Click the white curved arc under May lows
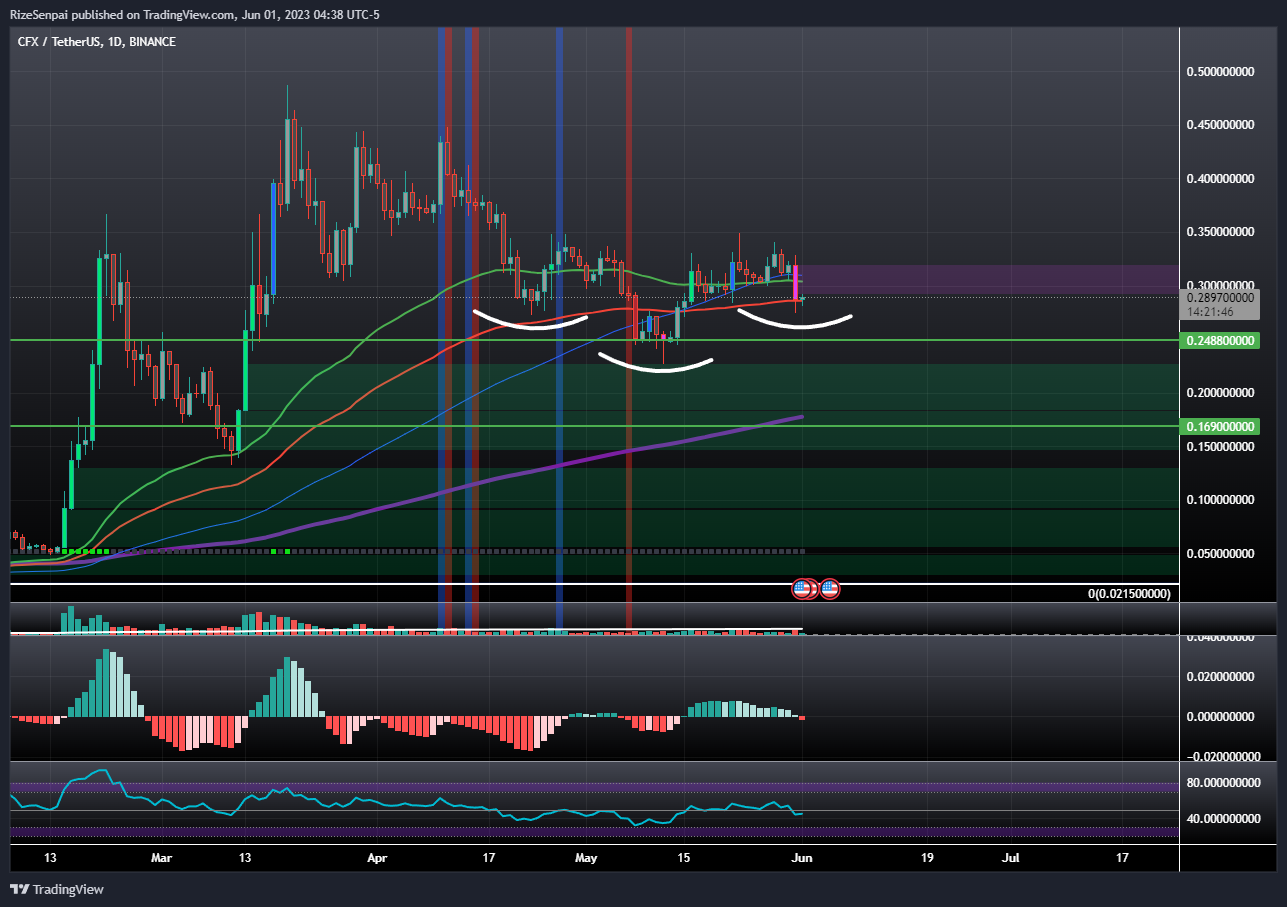This screenshot has width=1287, height=907. coord(655,365)
